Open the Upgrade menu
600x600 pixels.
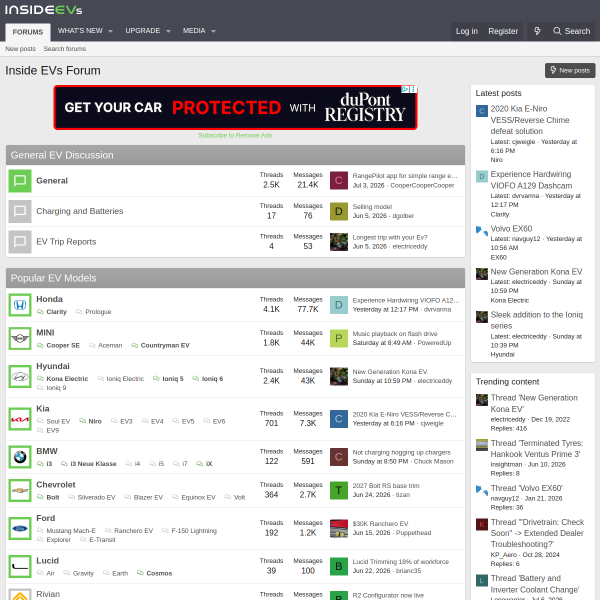pos(142,31)
